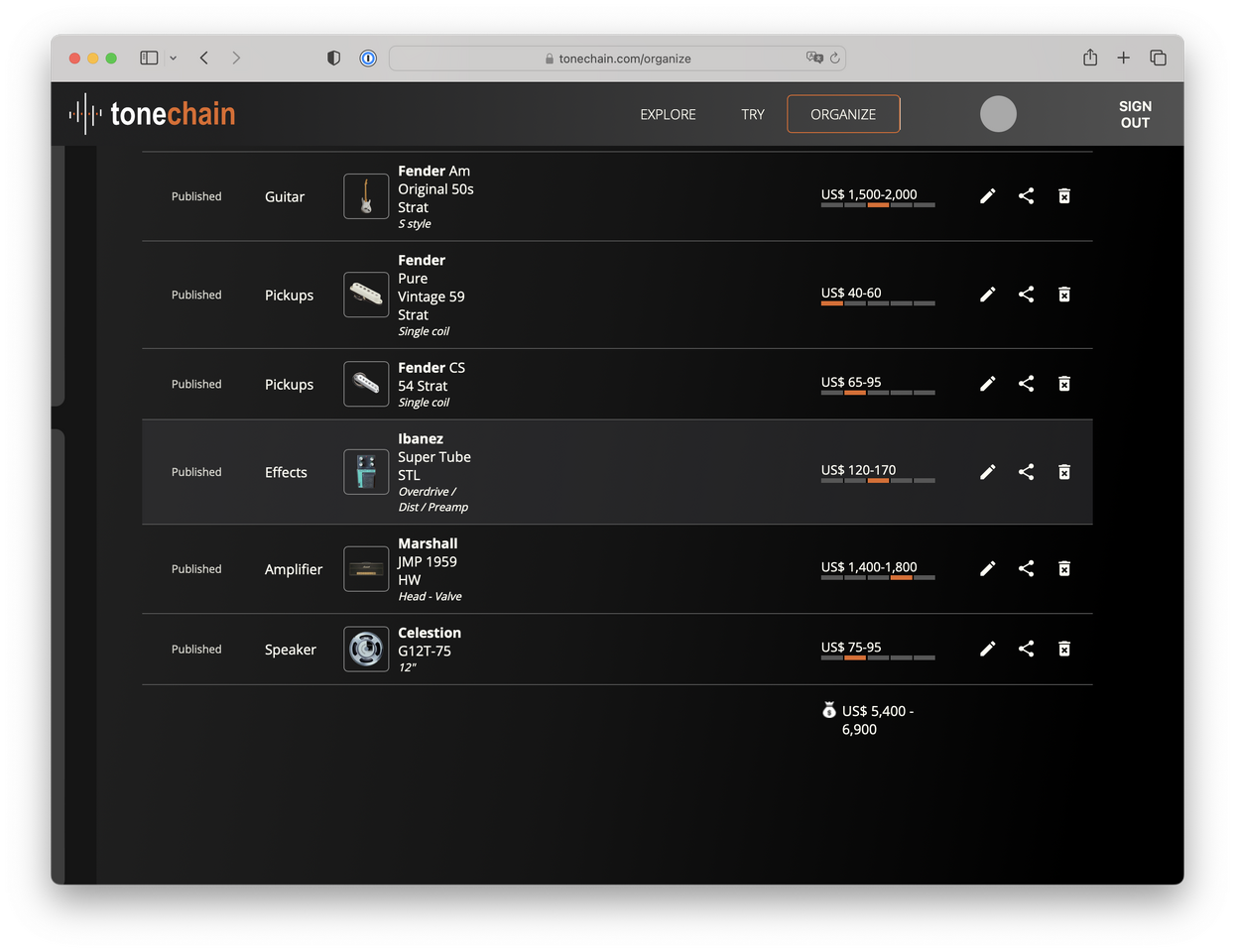Open the Fender Strat guitar thumbnail
Image resolution: width=1235 pixels, height=952 pixels.
coord(366,196)
